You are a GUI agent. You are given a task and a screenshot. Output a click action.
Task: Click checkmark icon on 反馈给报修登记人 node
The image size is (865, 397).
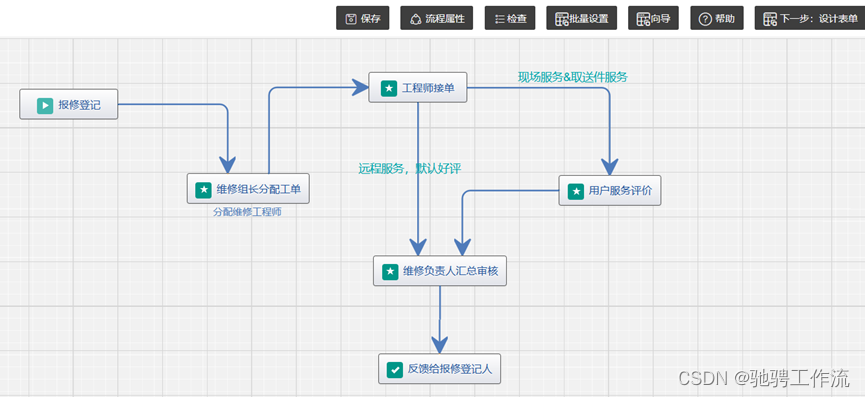[394, 370]
